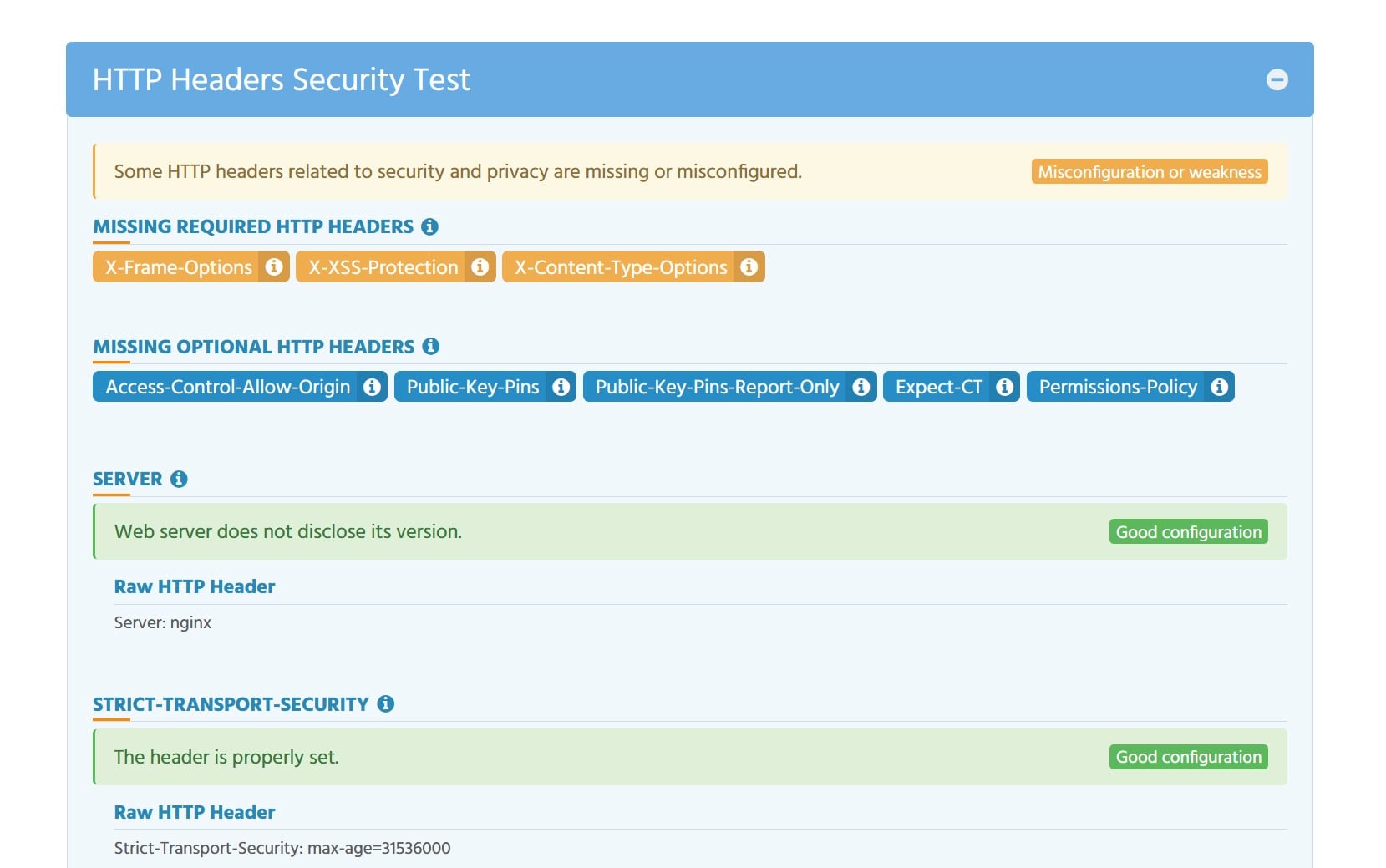Viewport: 1386px width, 868px height.
Task: Open info icon next to Strict-Transport-Security heading
Action: point(385,703)
